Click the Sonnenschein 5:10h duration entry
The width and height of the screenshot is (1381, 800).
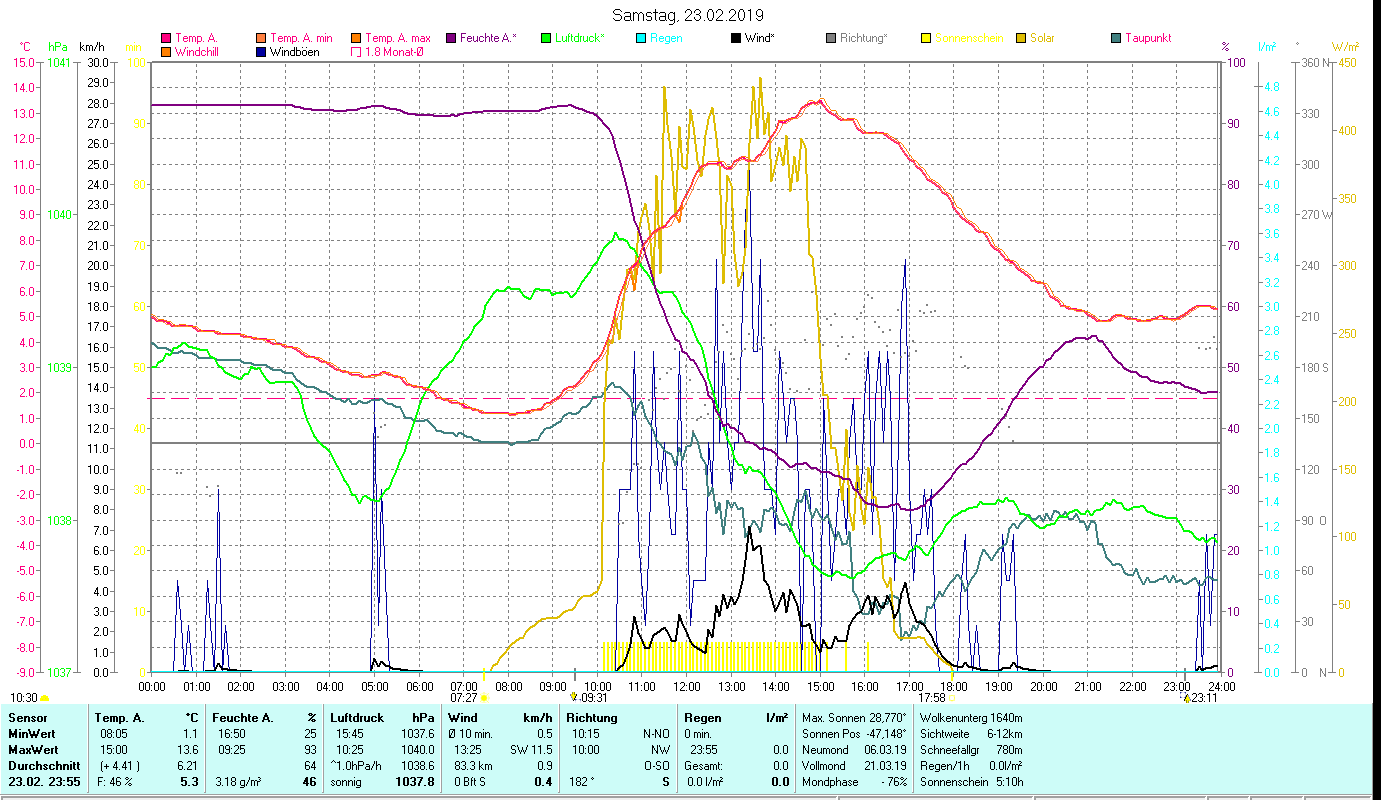point(970,782)
